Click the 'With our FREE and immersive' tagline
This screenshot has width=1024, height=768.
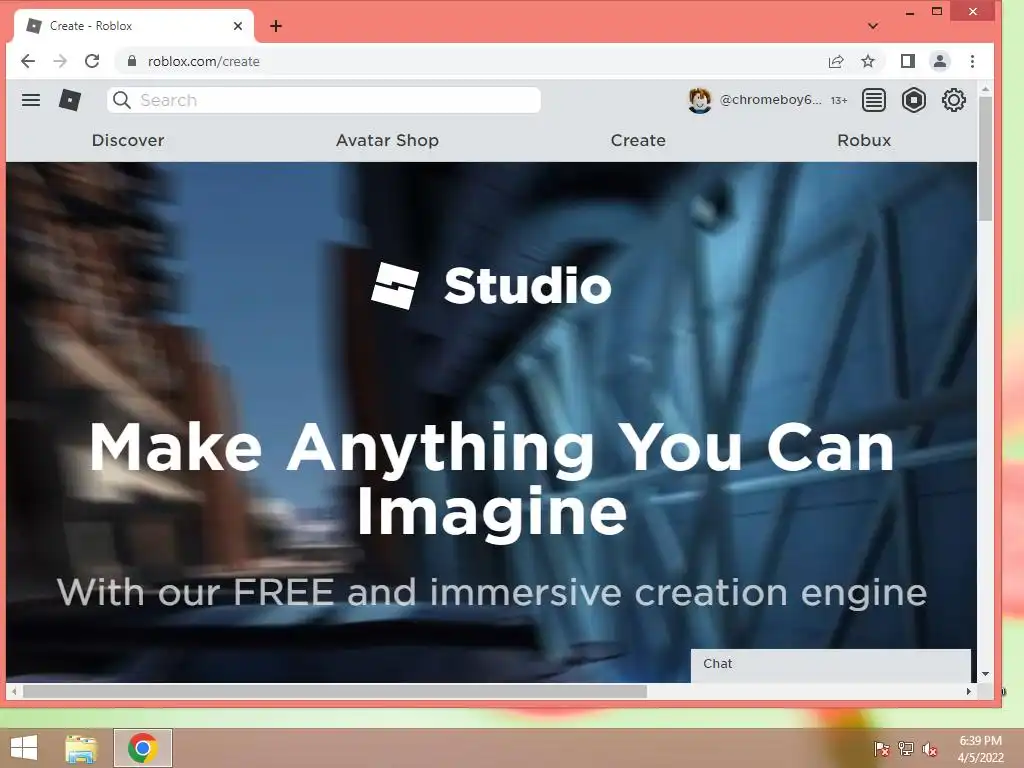(492, 592)
